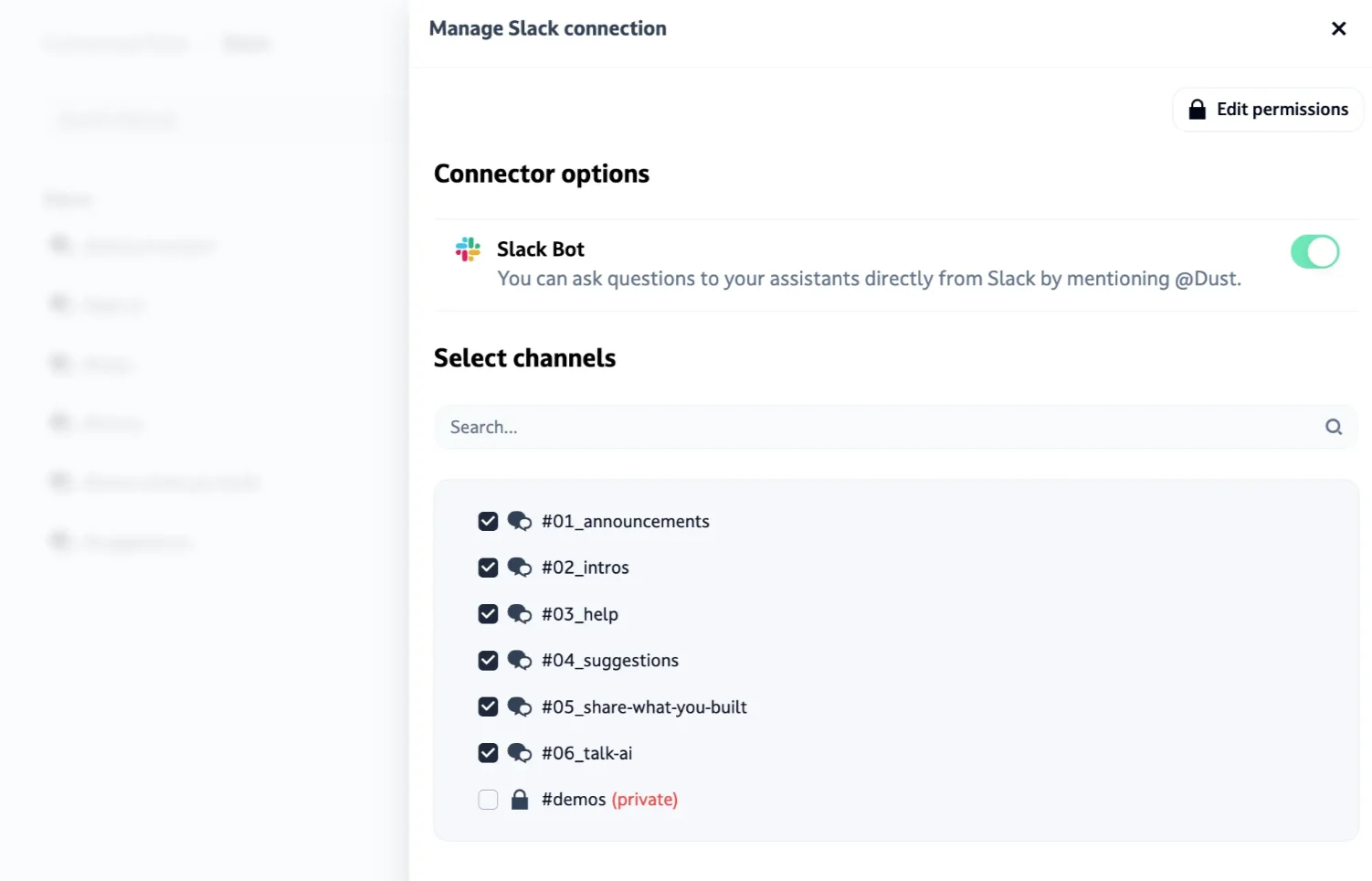Viewport: 1372px width, 881px height.
Task: Click the Slack logo icon
Action: (x=468, y=249)
